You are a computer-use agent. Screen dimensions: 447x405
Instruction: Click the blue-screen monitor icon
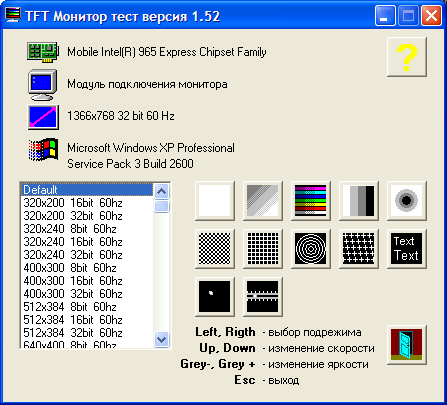coord(42,85)
